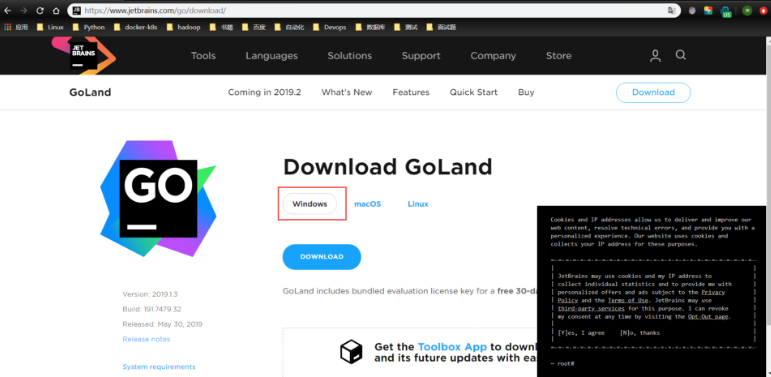Open the docker-k8s bookmark folder

(135, 27)
